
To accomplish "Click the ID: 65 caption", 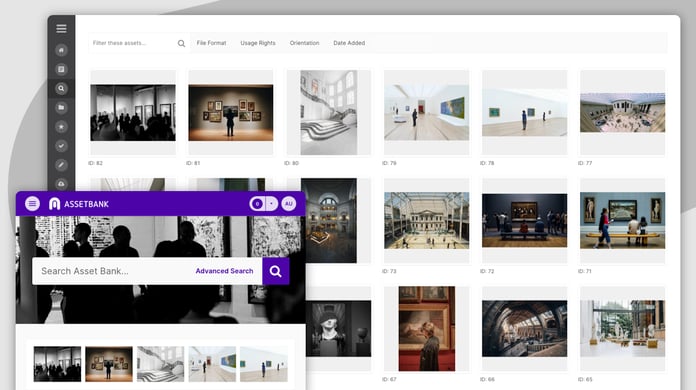I will click(585, 379).
